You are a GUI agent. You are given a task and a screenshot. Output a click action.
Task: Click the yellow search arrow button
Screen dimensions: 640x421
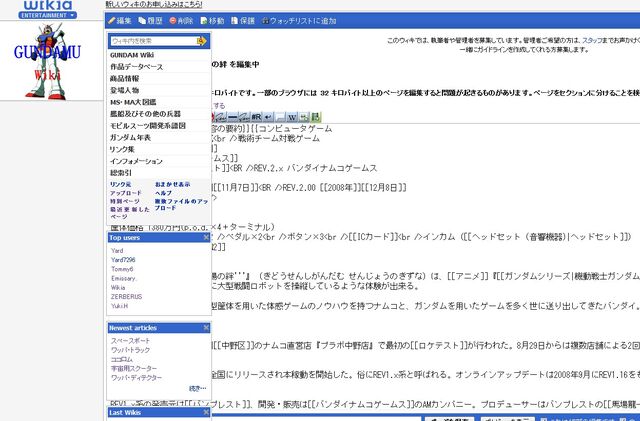click(202, 41)
